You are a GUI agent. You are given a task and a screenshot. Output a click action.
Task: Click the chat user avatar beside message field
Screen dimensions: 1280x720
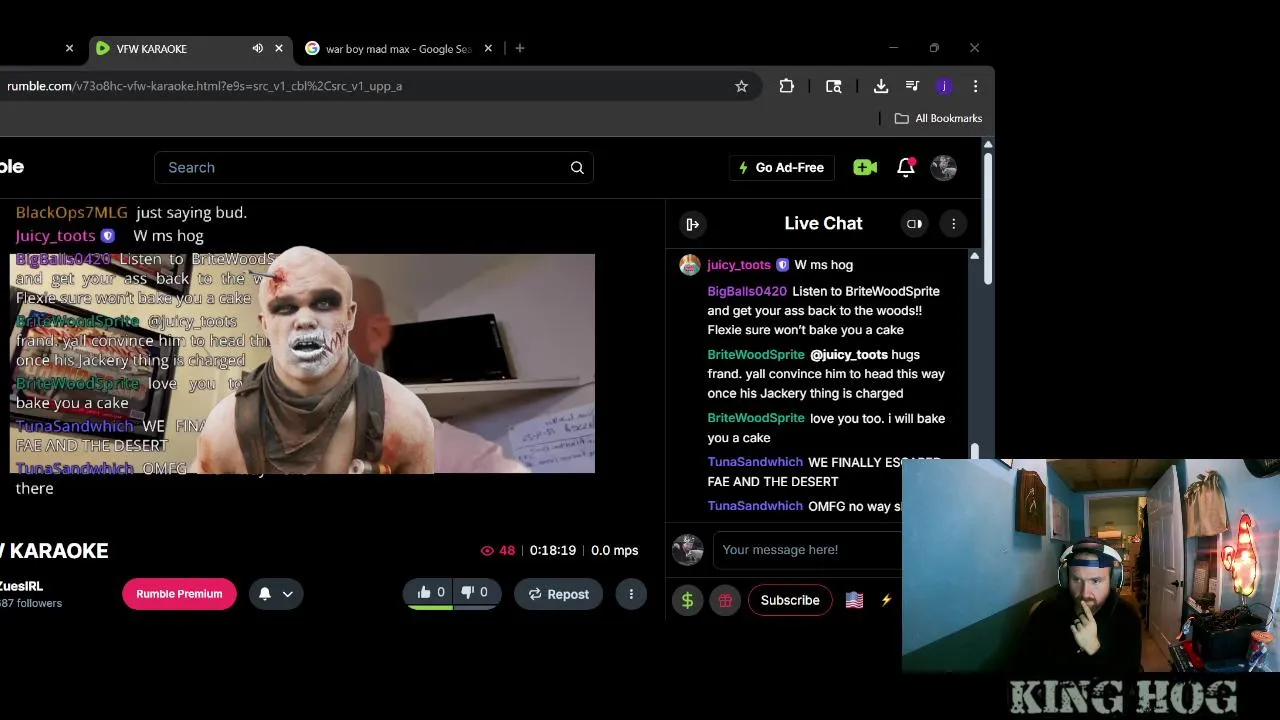coord(687,550)
